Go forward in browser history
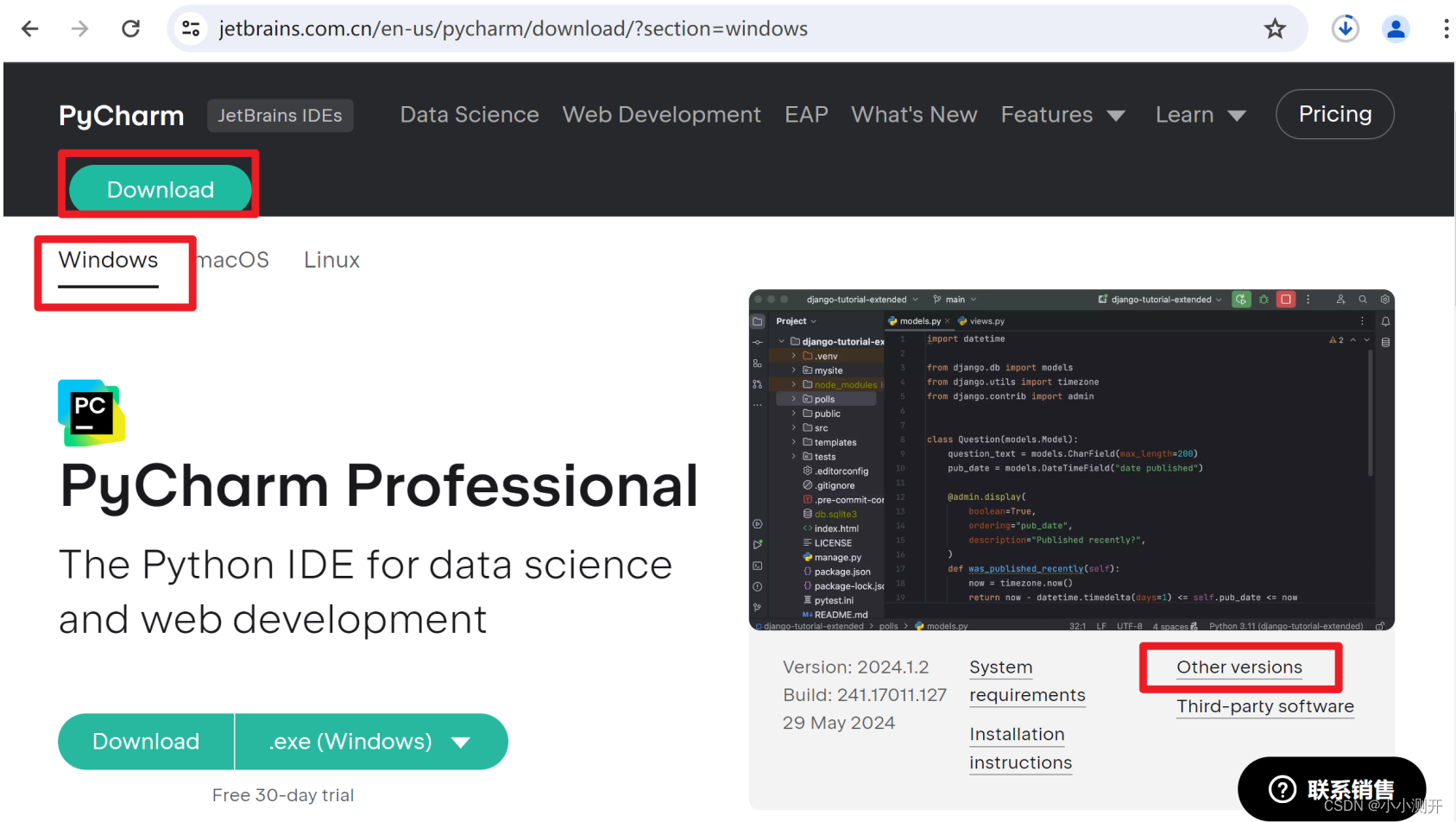Viewport: 1456px width, 822px height. pyautogui.click(x=80, y=28)
